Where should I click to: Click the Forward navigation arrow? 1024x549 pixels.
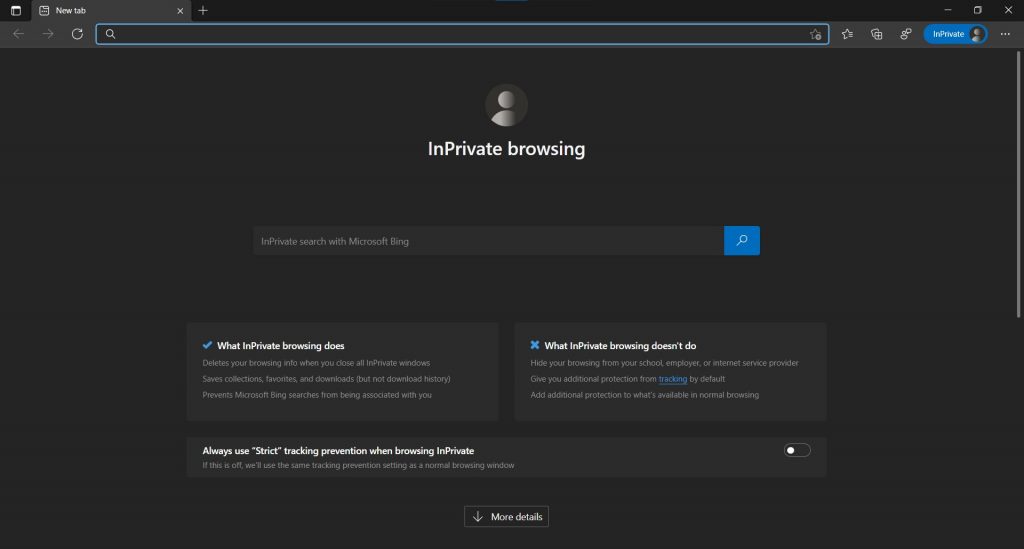(x=48, y=34)
